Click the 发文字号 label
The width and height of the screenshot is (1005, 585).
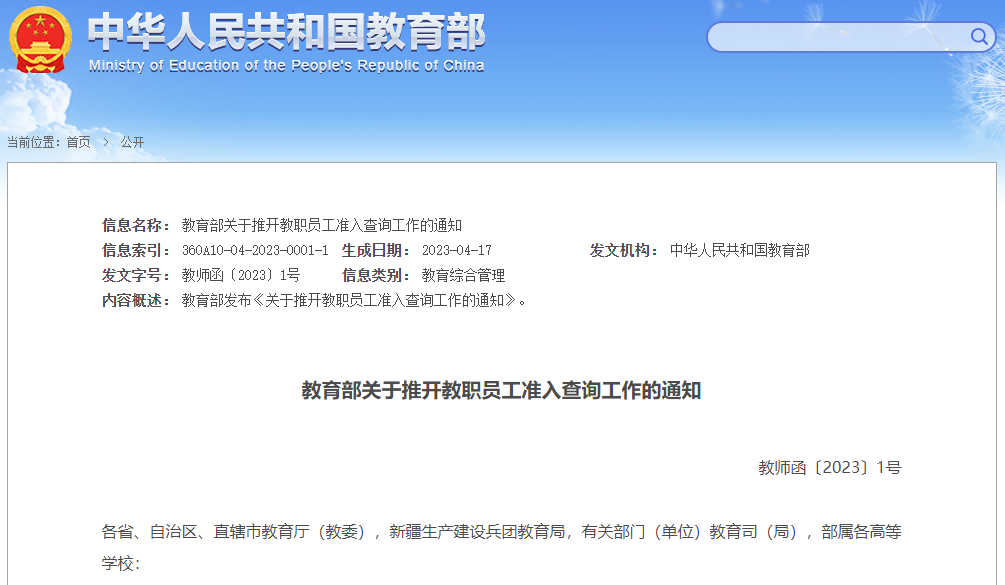(136, 276)
